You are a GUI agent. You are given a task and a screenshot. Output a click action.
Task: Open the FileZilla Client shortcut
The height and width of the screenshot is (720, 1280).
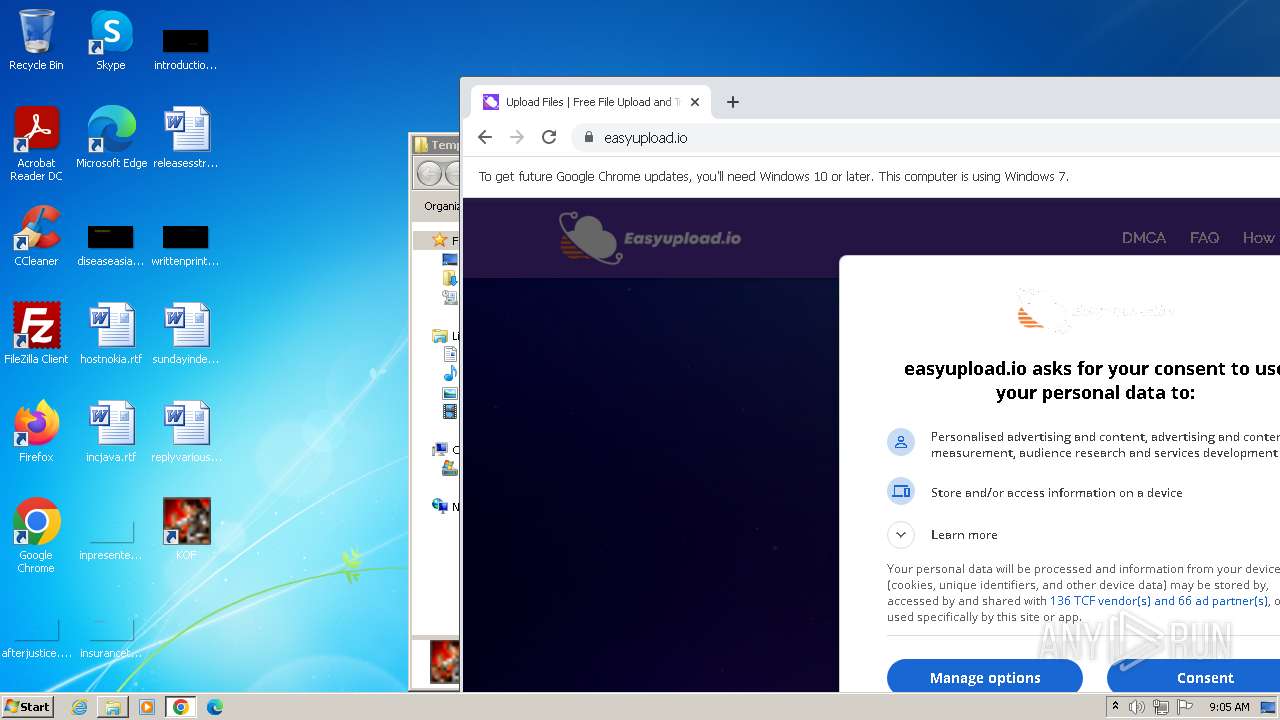tap(36, 334)
